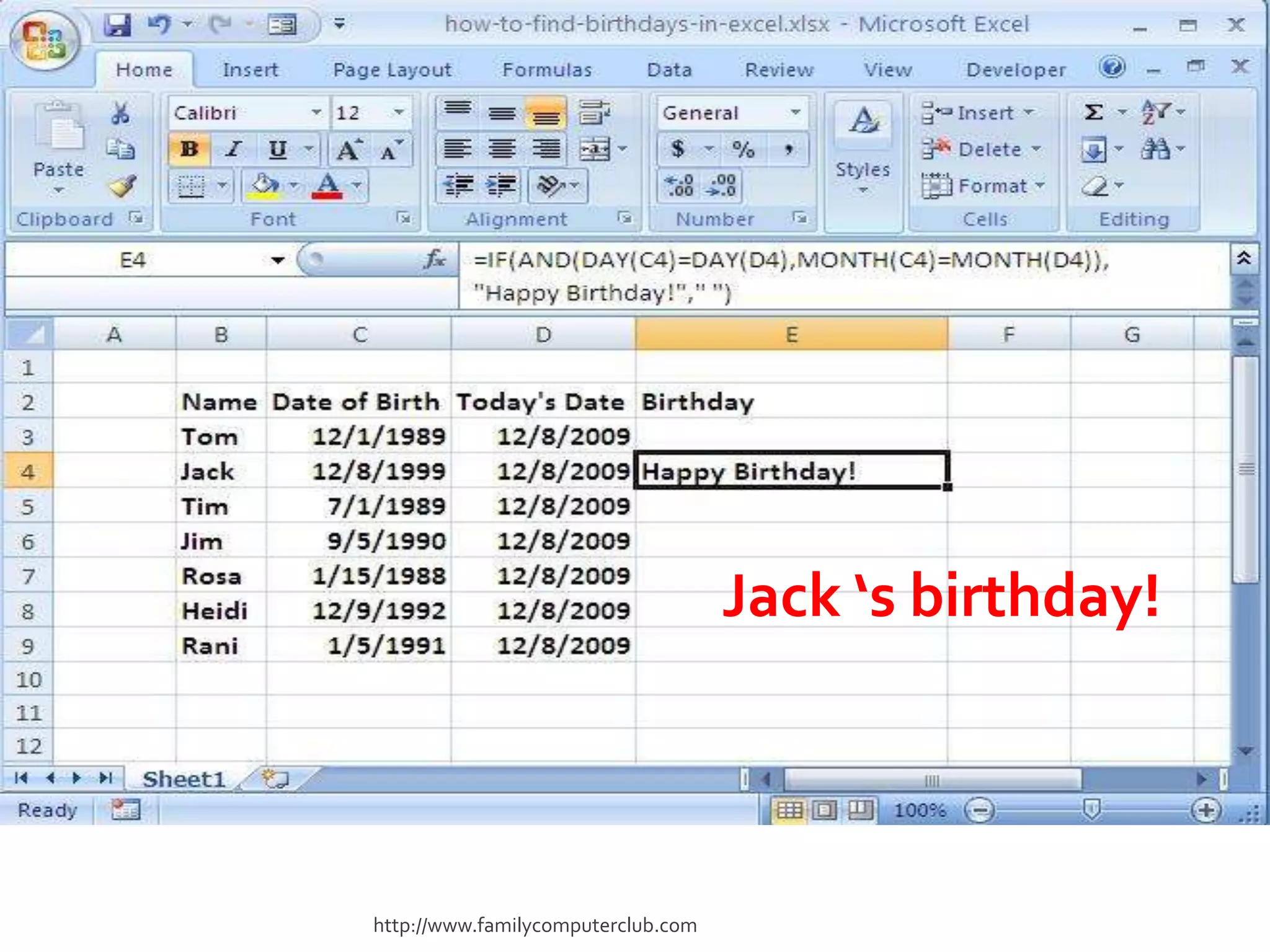Viewport: 1270px width, 952px height.
Task: Select the Format Painter brush
Action: click(122, 185)
